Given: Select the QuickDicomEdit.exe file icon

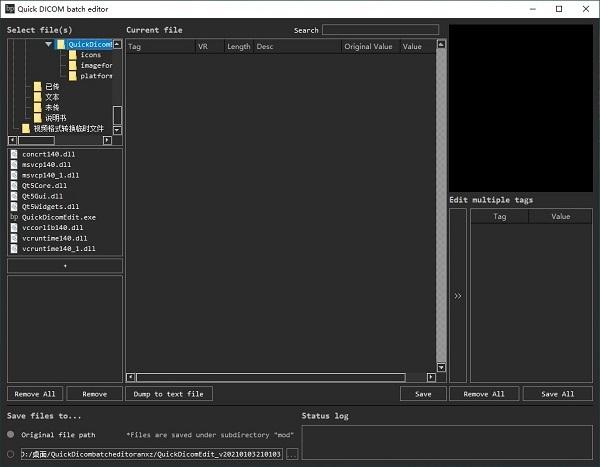Looking at the screenshot, I should [14, 217].
